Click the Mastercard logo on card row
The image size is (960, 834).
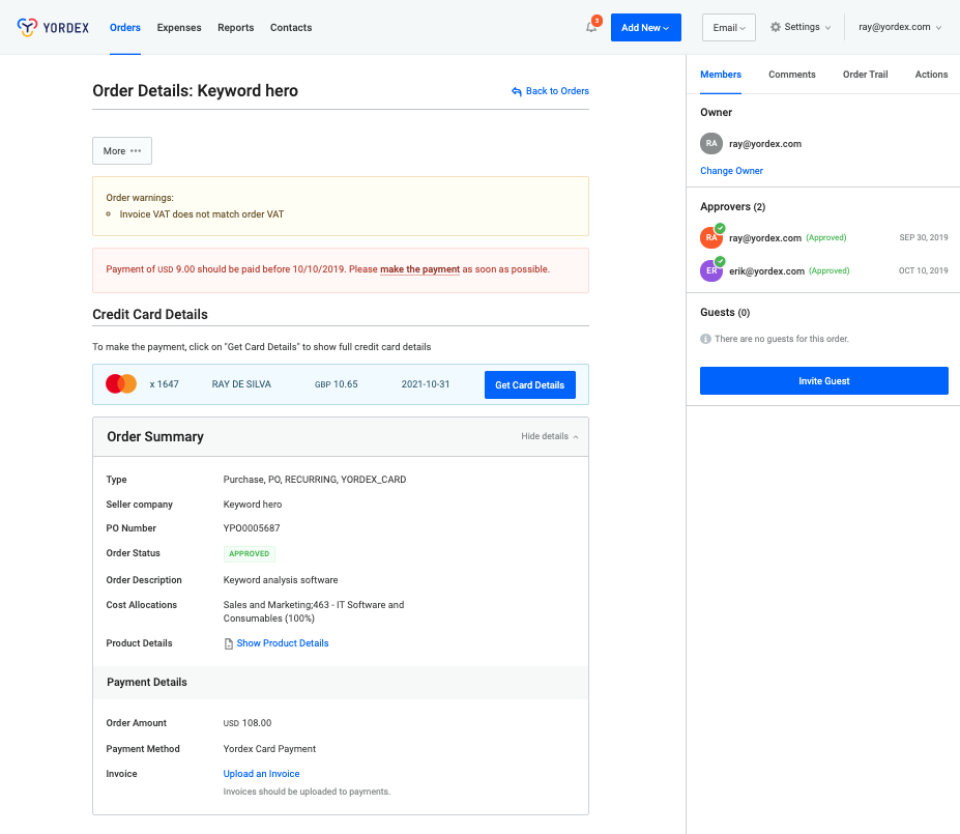click(x=121, y=384)
